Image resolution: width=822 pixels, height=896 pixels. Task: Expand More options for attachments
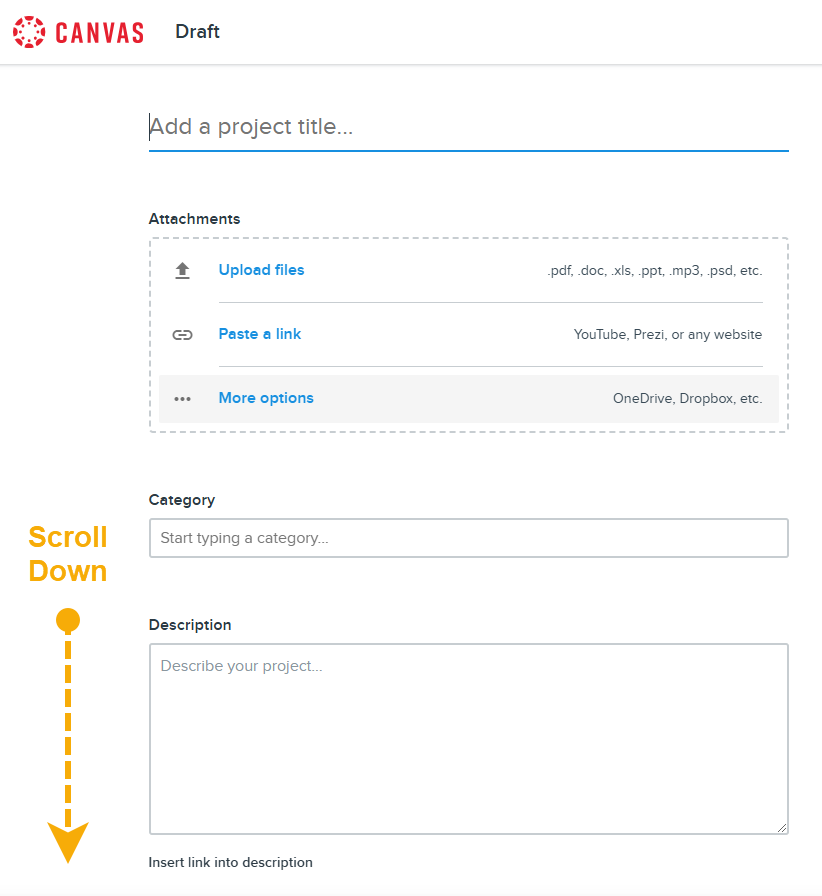point(266,398)
